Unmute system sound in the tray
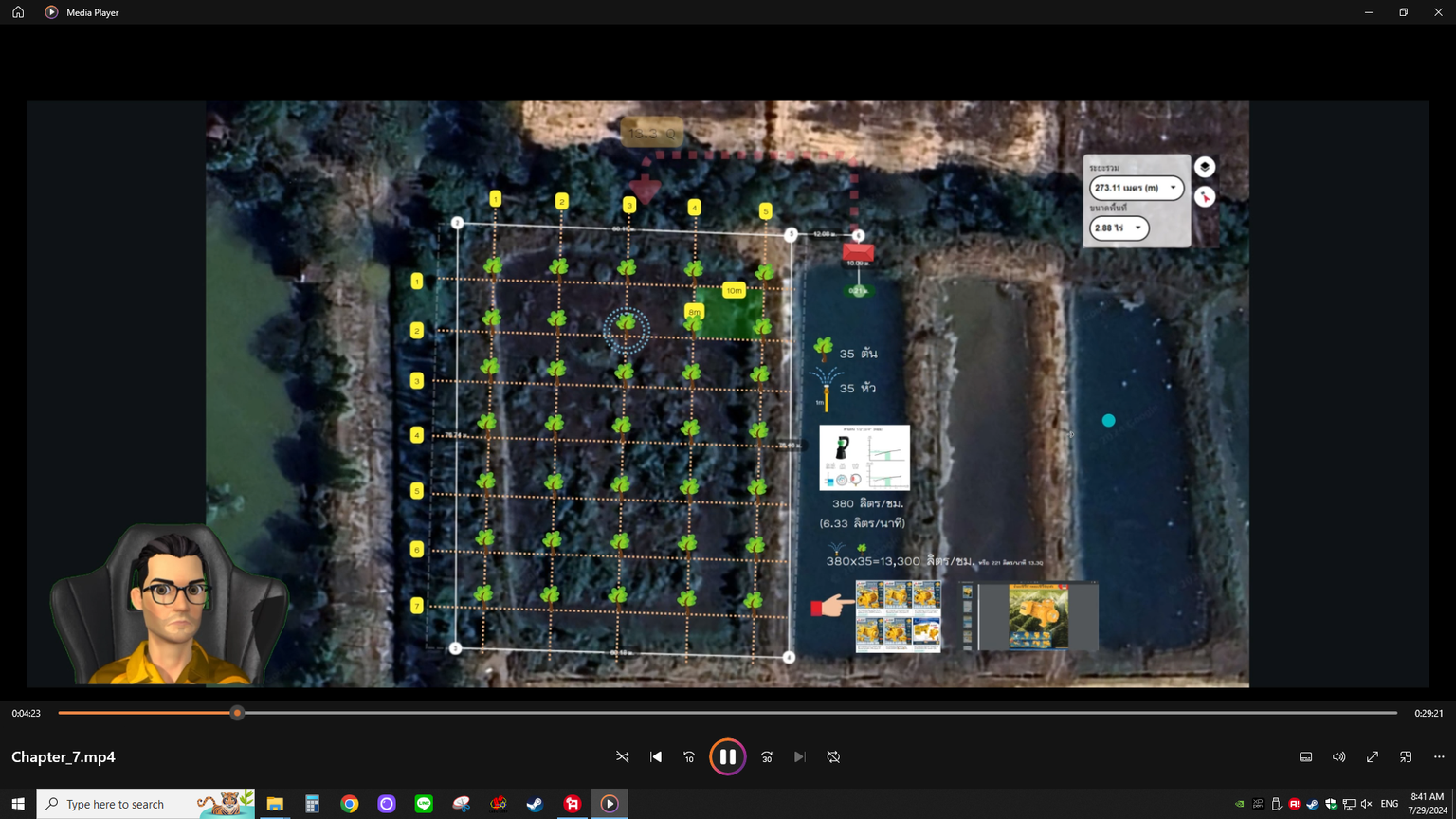Screen dimensions: 1456x819 (1366, 804)
